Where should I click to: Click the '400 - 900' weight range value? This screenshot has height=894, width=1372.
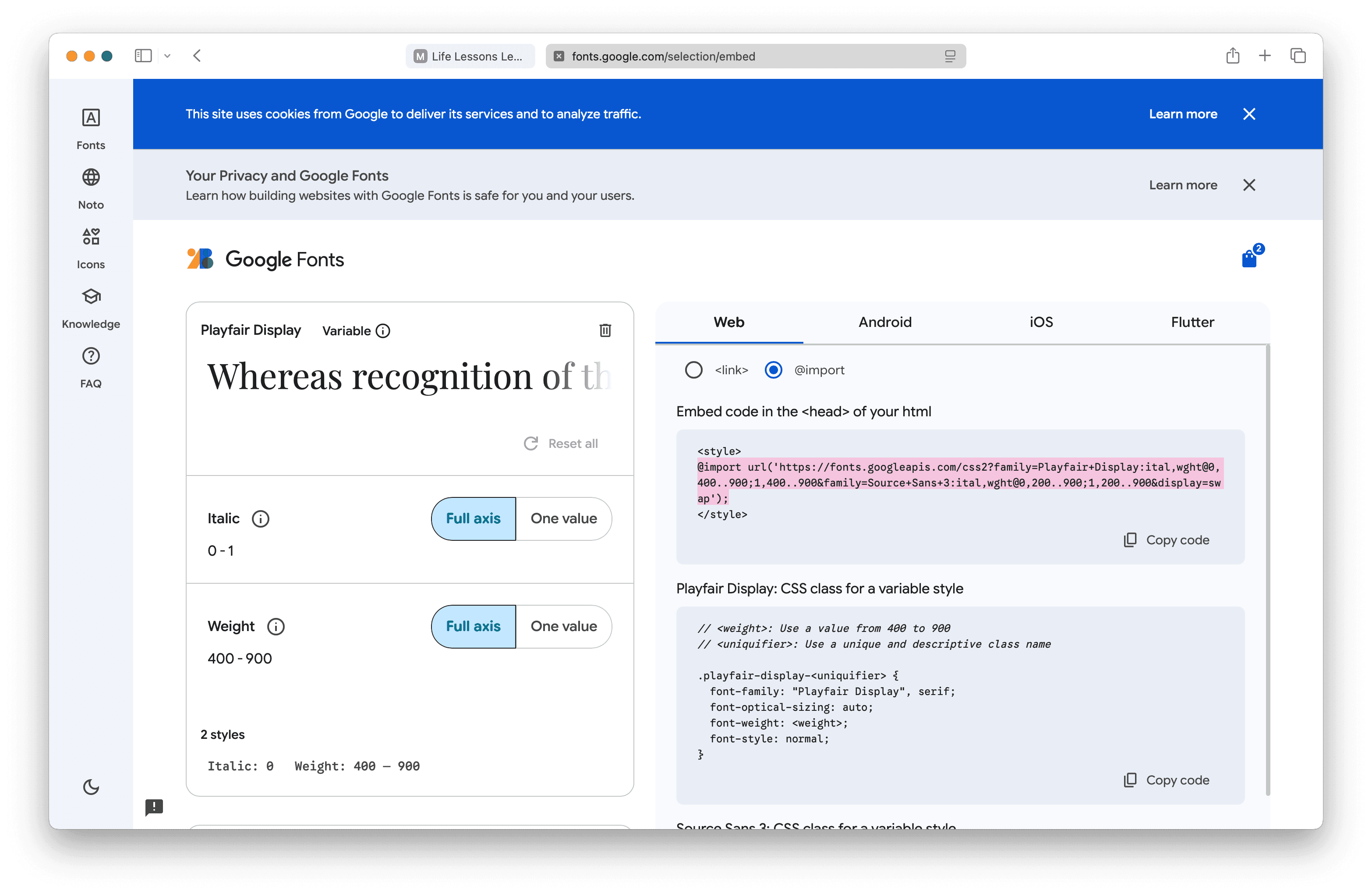(x=240, y=659)
